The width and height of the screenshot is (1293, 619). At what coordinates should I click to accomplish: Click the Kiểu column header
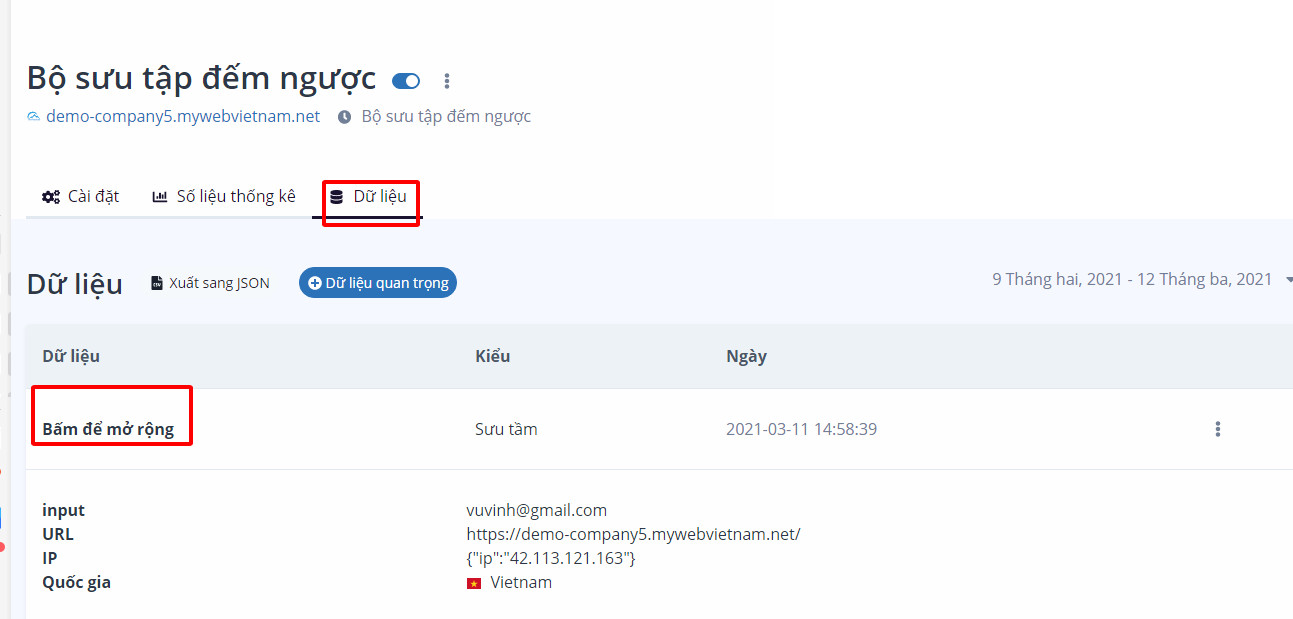(492, 356)
